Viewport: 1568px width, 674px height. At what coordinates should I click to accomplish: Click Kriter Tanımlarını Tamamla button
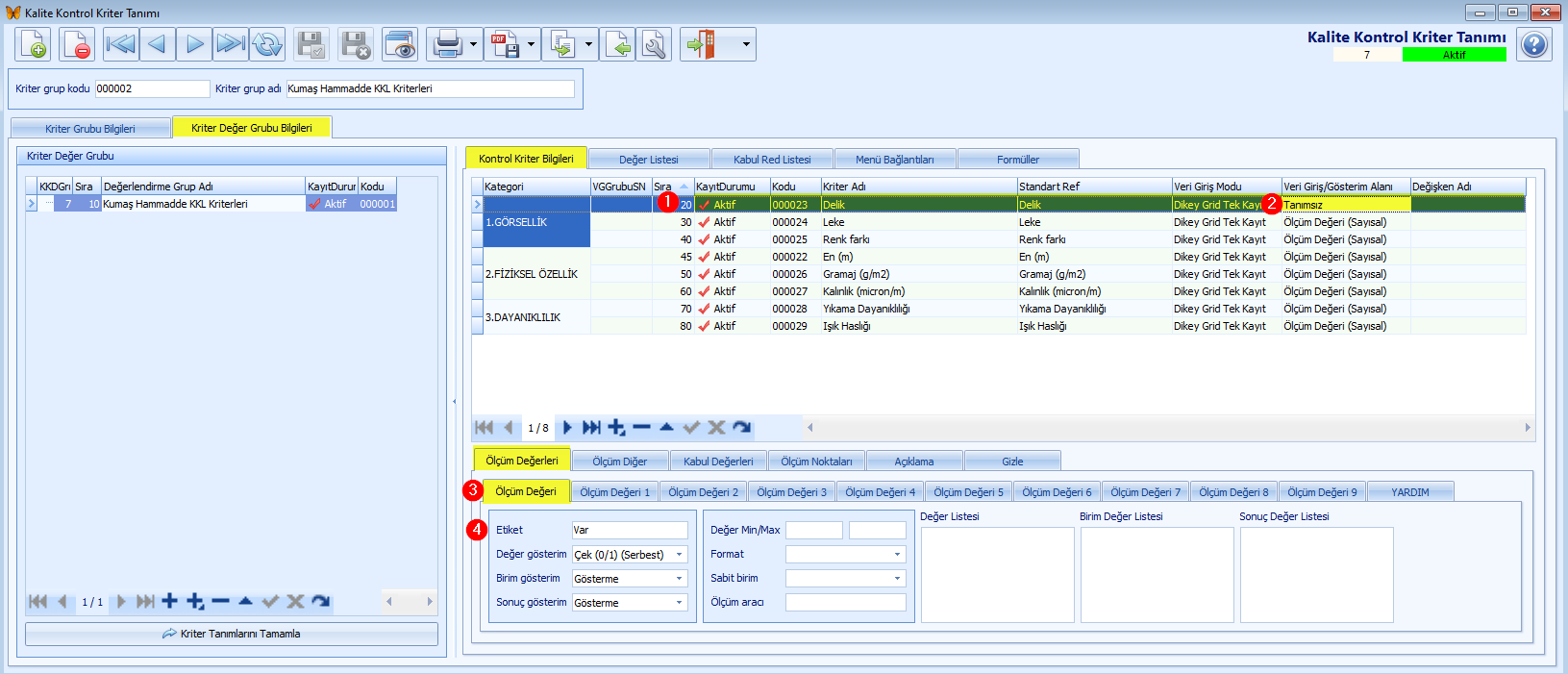232,634
